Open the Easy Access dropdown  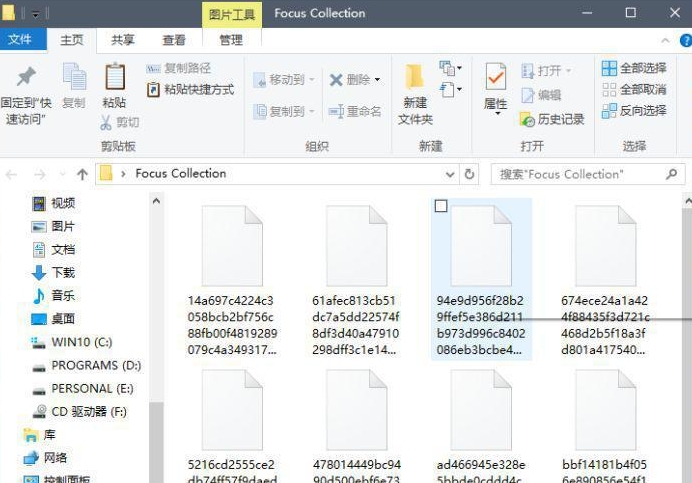click(x=451, y=90)
